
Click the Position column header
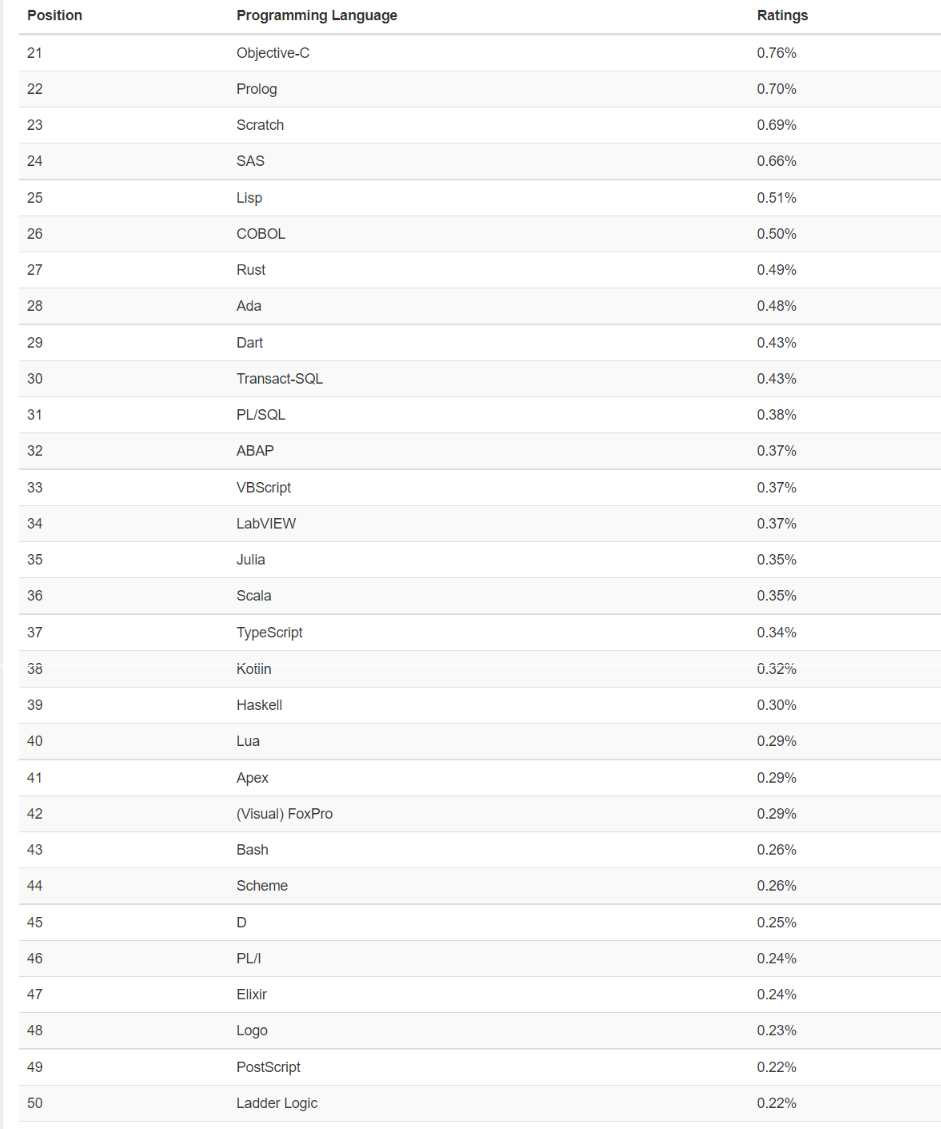[55, 16]
